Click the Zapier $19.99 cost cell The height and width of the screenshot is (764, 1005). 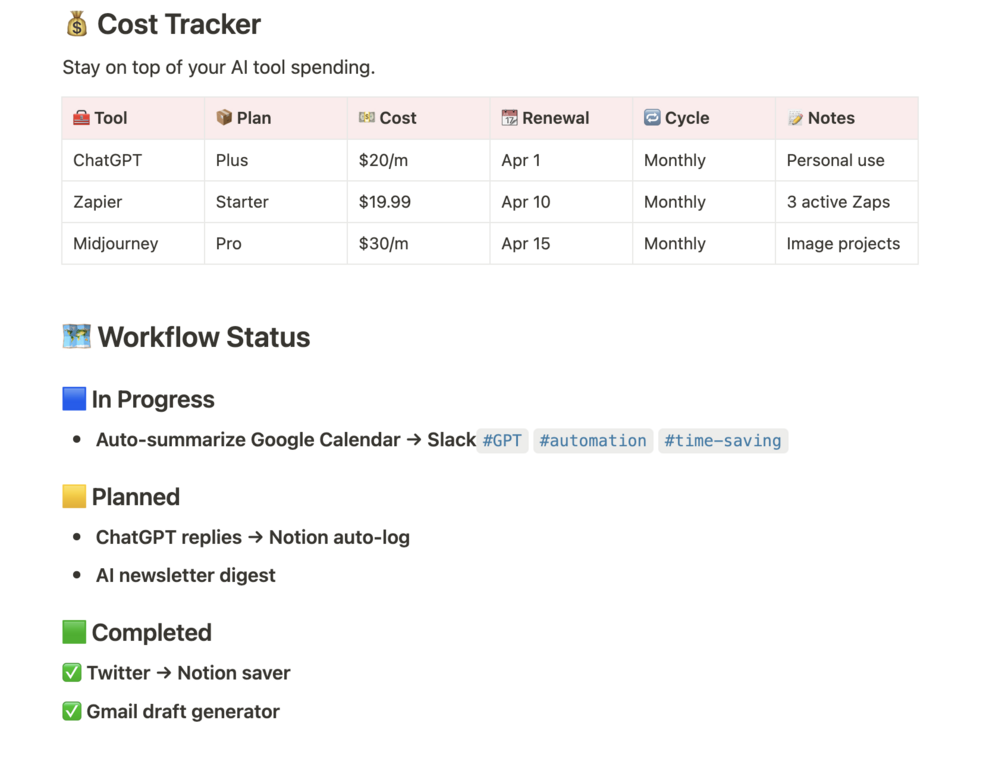385,202
